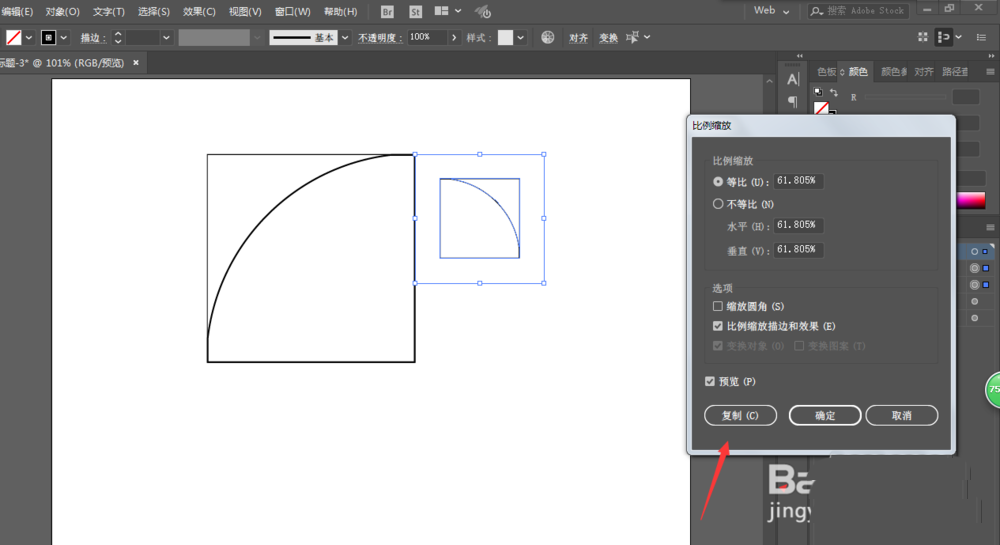Open the graphic style (样式) dropdown
Screen dimensions: 1000x545
tap(521, 38)
